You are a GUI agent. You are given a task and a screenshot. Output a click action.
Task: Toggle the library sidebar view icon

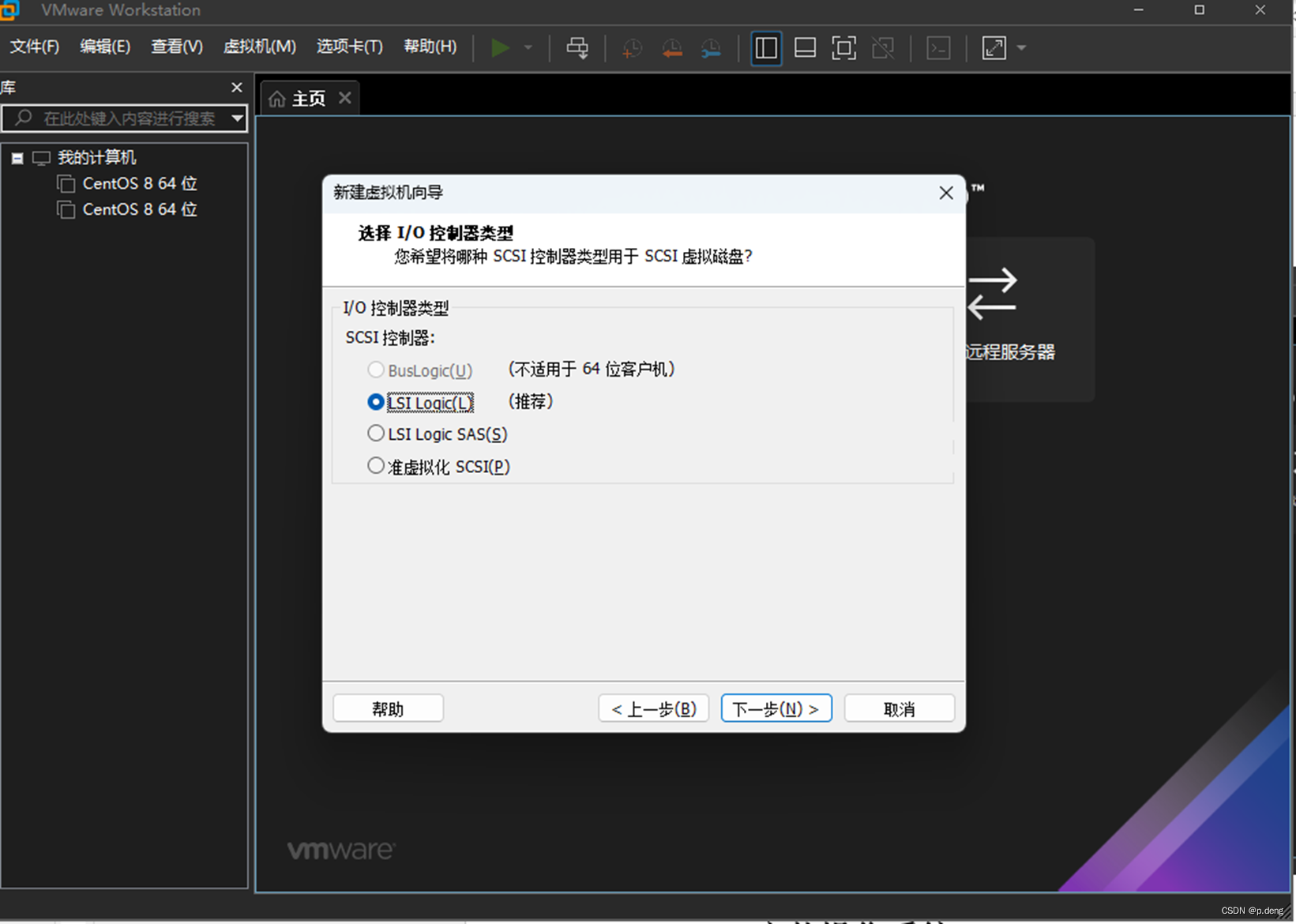[766, 47]
